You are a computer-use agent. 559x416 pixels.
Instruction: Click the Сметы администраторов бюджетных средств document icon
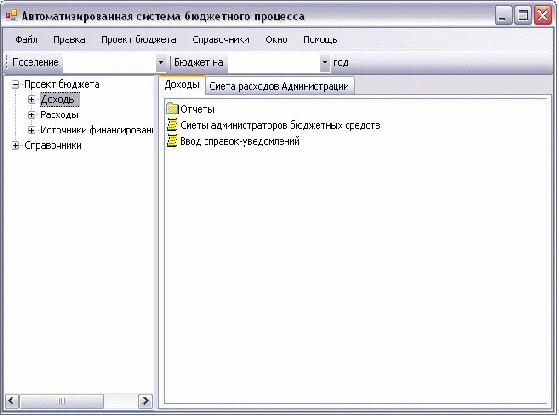pos(172,125)
